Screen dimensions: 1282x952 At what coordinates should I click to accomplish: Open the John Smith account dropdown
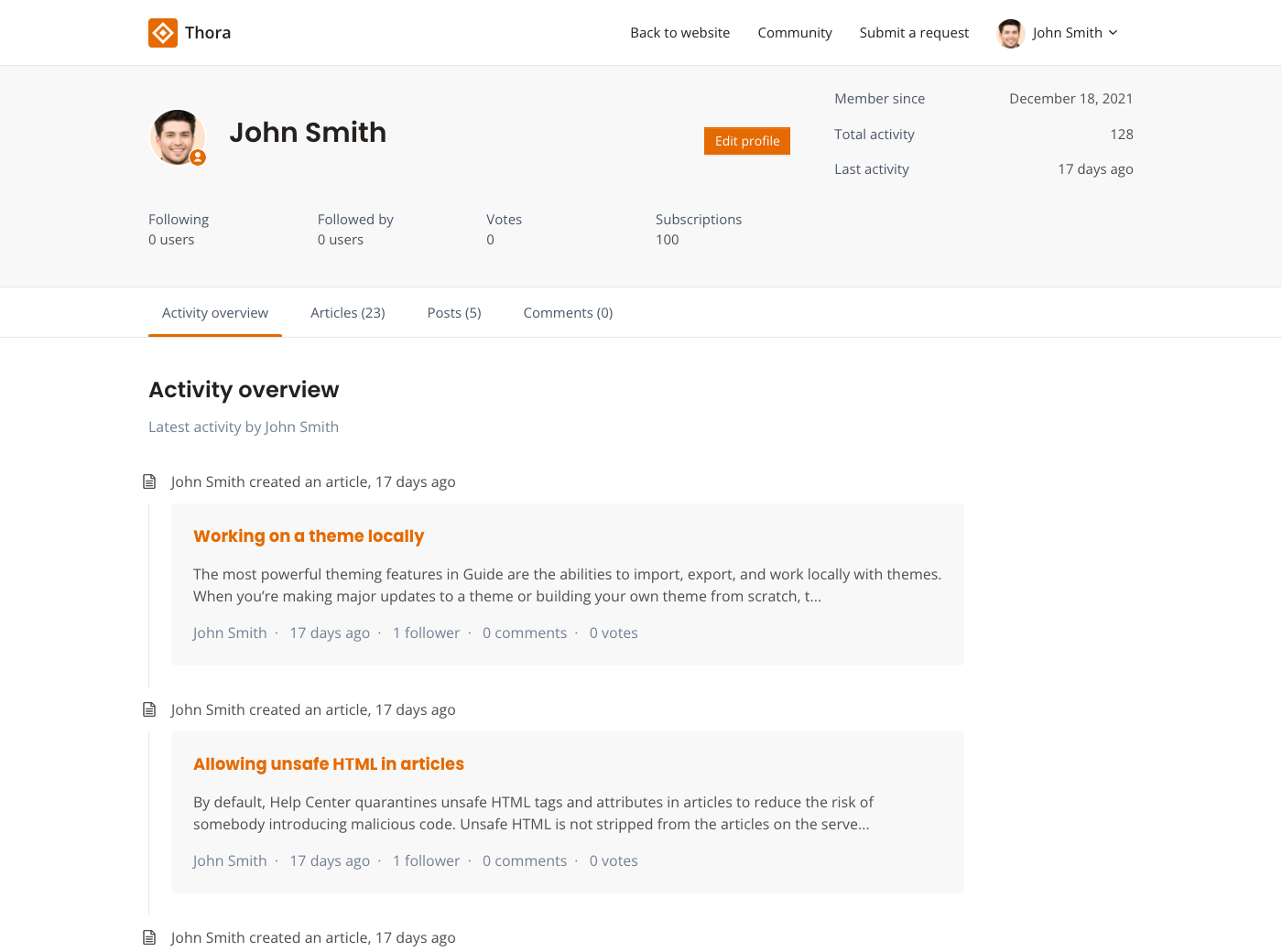1067,33
